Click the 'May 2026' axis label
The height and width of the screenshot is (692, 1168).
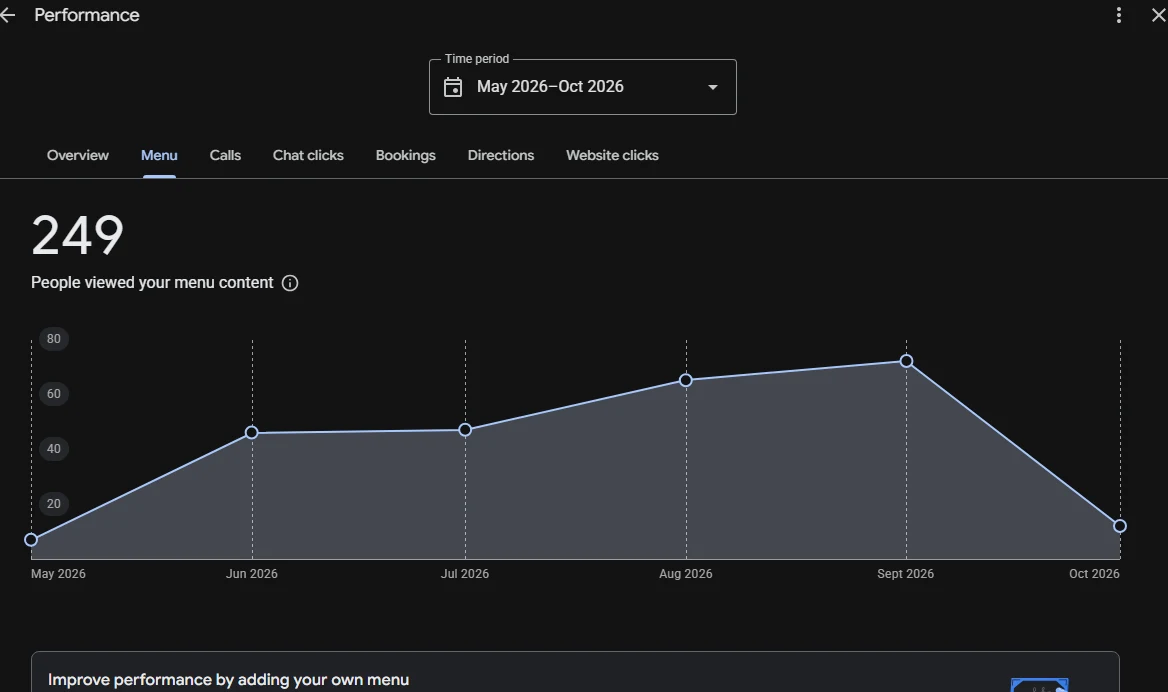[x=58, y=574]
